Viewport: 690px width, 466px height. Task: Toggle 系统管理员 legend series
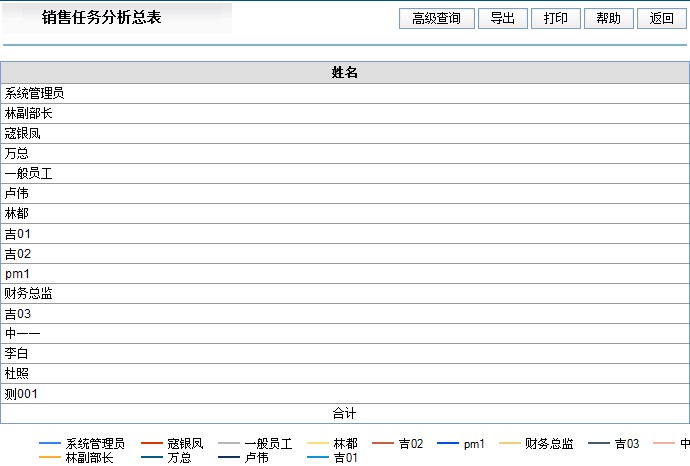pos(95,443)
